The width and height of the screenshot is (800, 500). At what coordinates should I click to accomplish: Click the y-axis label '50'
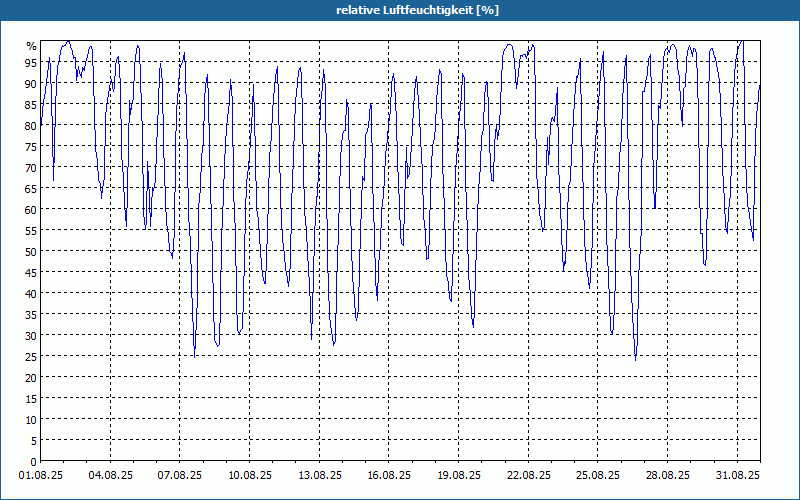[x=32, y=252]
